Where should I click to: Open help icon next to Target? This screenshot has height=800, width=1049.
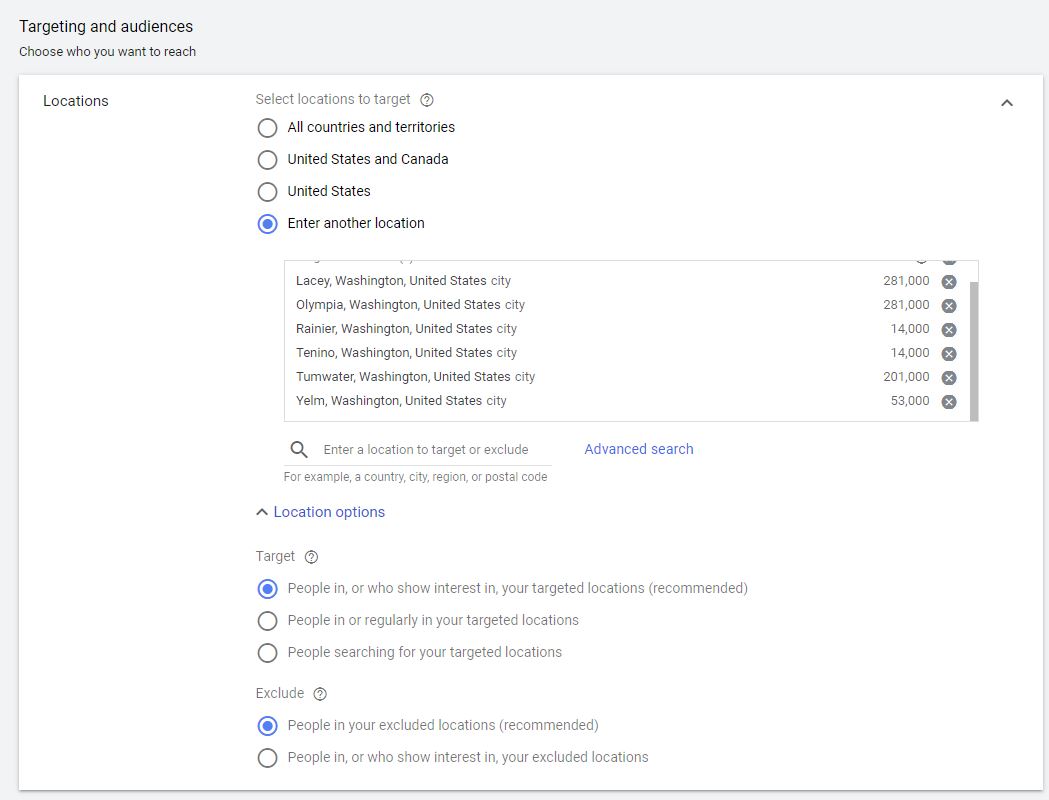(311, 557)
